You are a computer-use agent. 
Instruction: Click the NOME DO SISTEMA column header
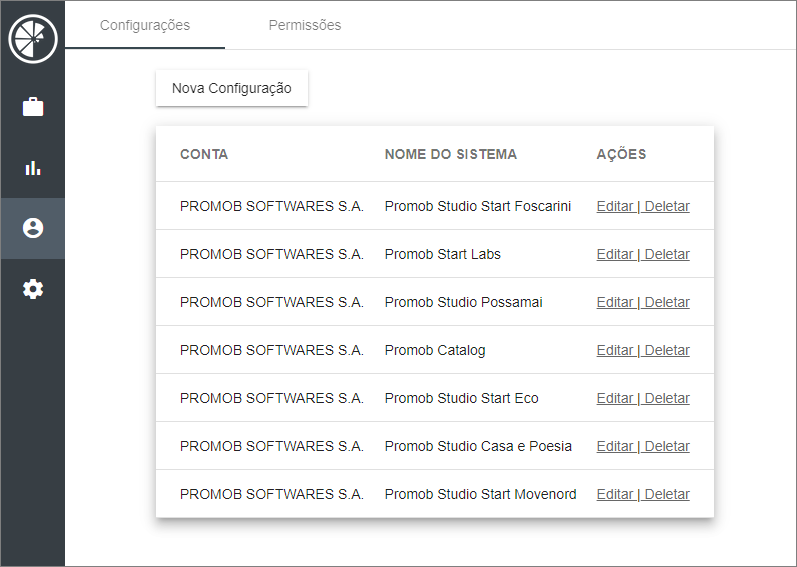click(450, 154)
